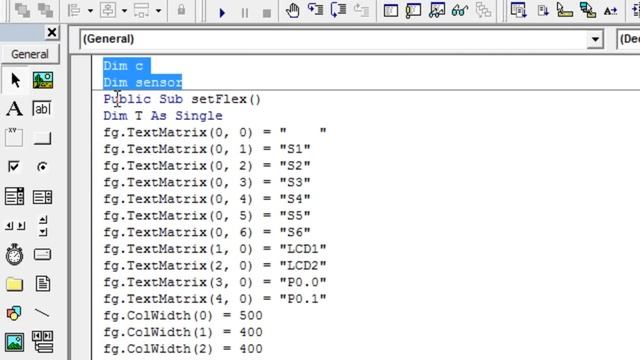Open the Align dropdown arrow
This screenshot has width=640, height=360.
(x=90, y=11)
